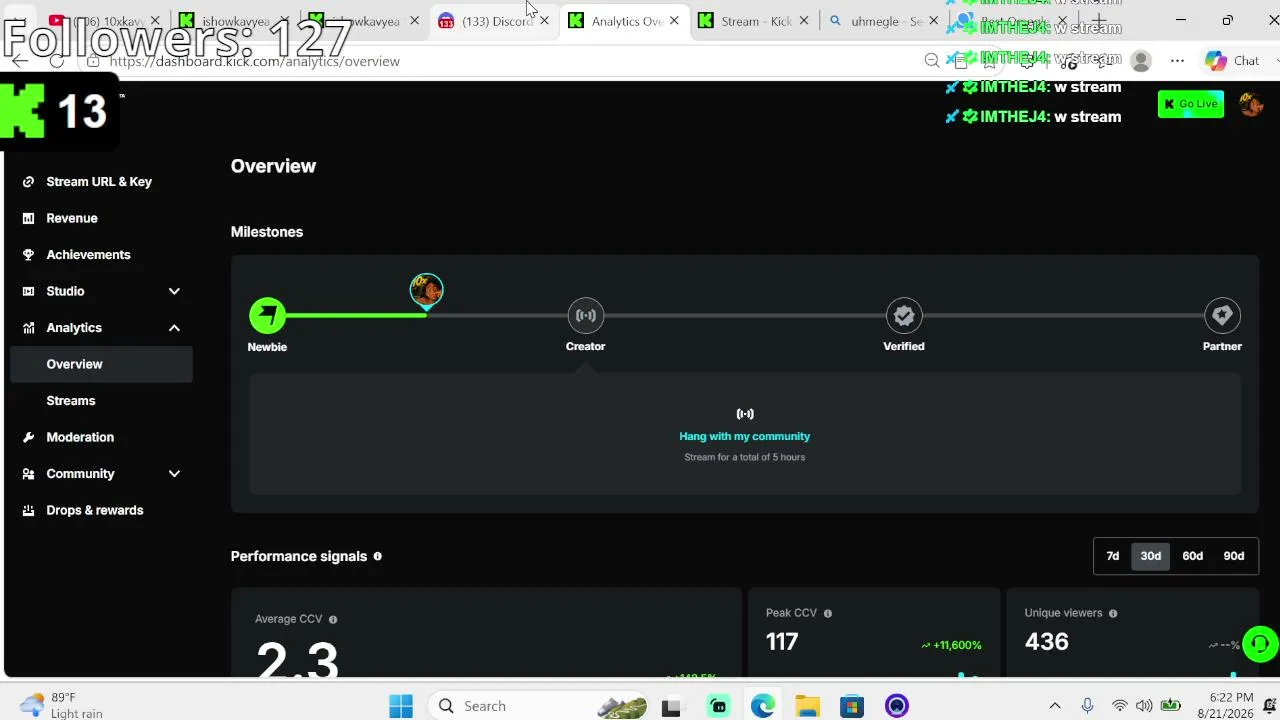
Task: Open the Moderation section
Action: point(80,437)
